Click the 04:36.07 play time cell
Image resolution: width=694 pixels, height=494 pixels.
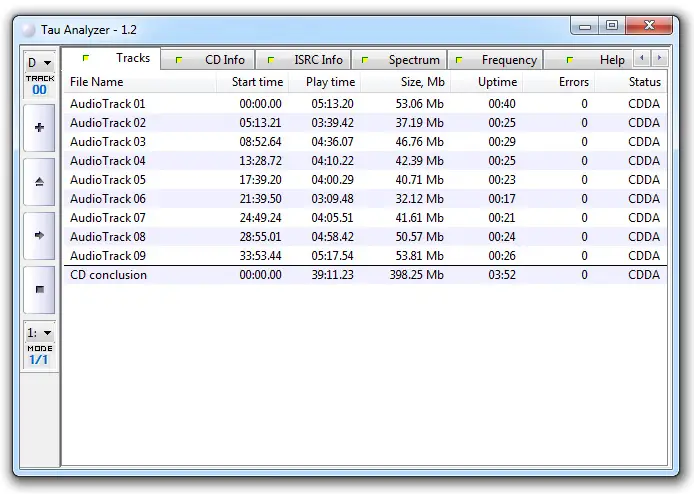(x=332, y=142)
